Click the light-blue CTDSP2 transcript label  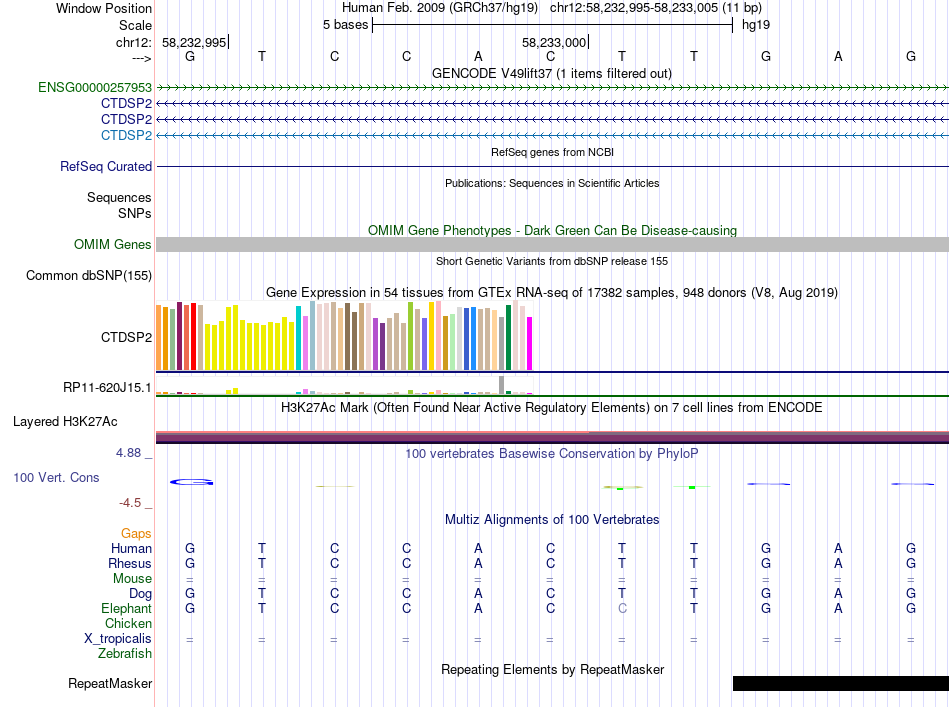tap(126, 135)
